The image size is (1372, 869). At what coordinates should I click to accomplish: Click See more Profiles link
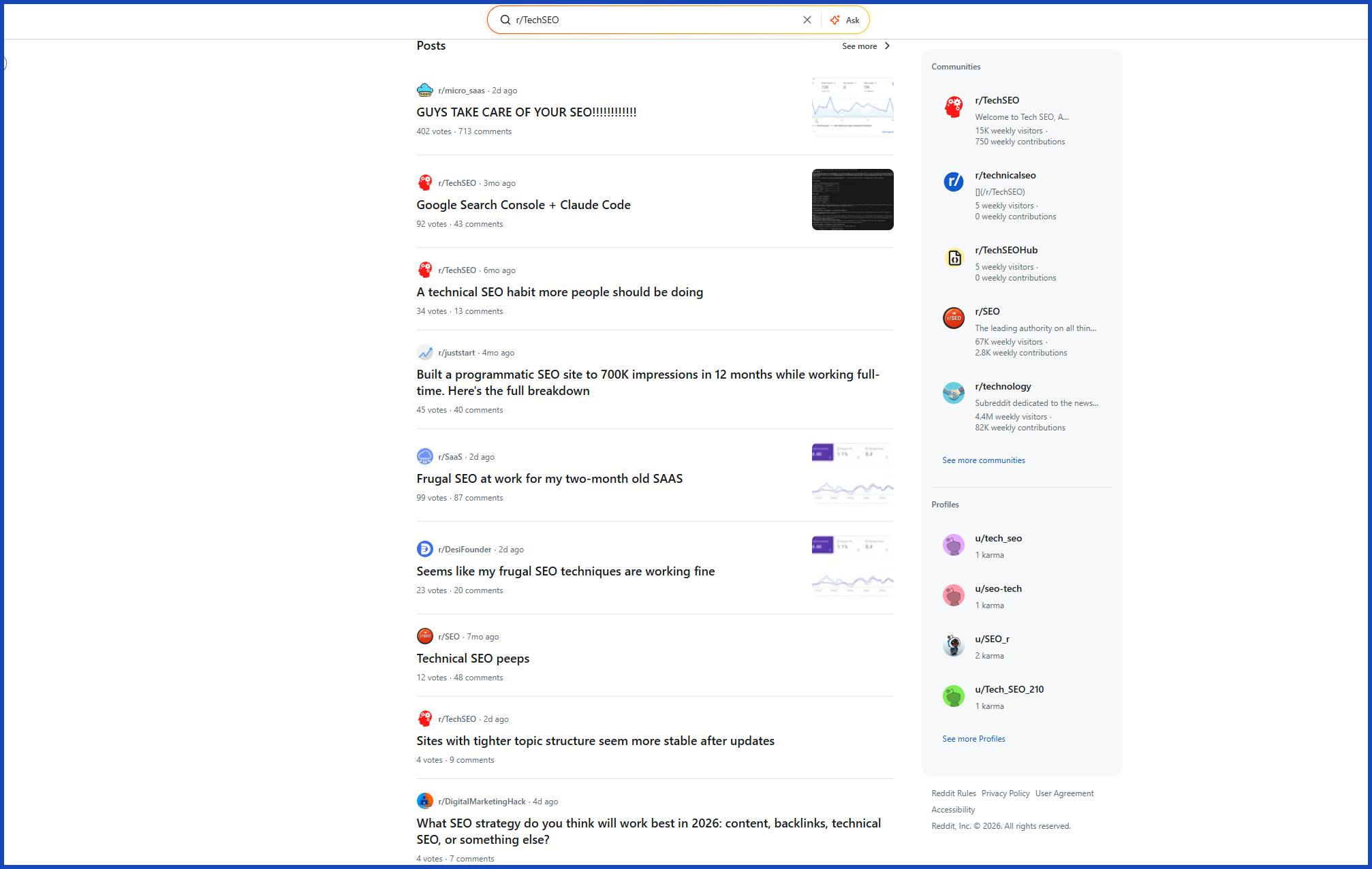point(974,739)
